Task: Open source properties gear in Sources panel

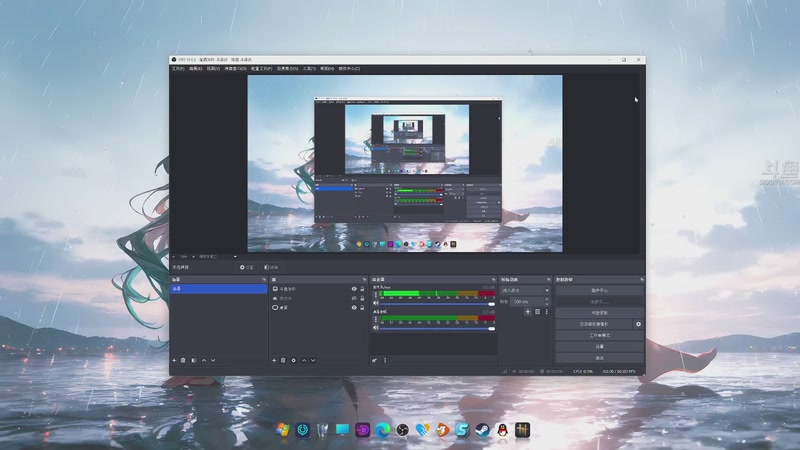Action: coord(293,360)
